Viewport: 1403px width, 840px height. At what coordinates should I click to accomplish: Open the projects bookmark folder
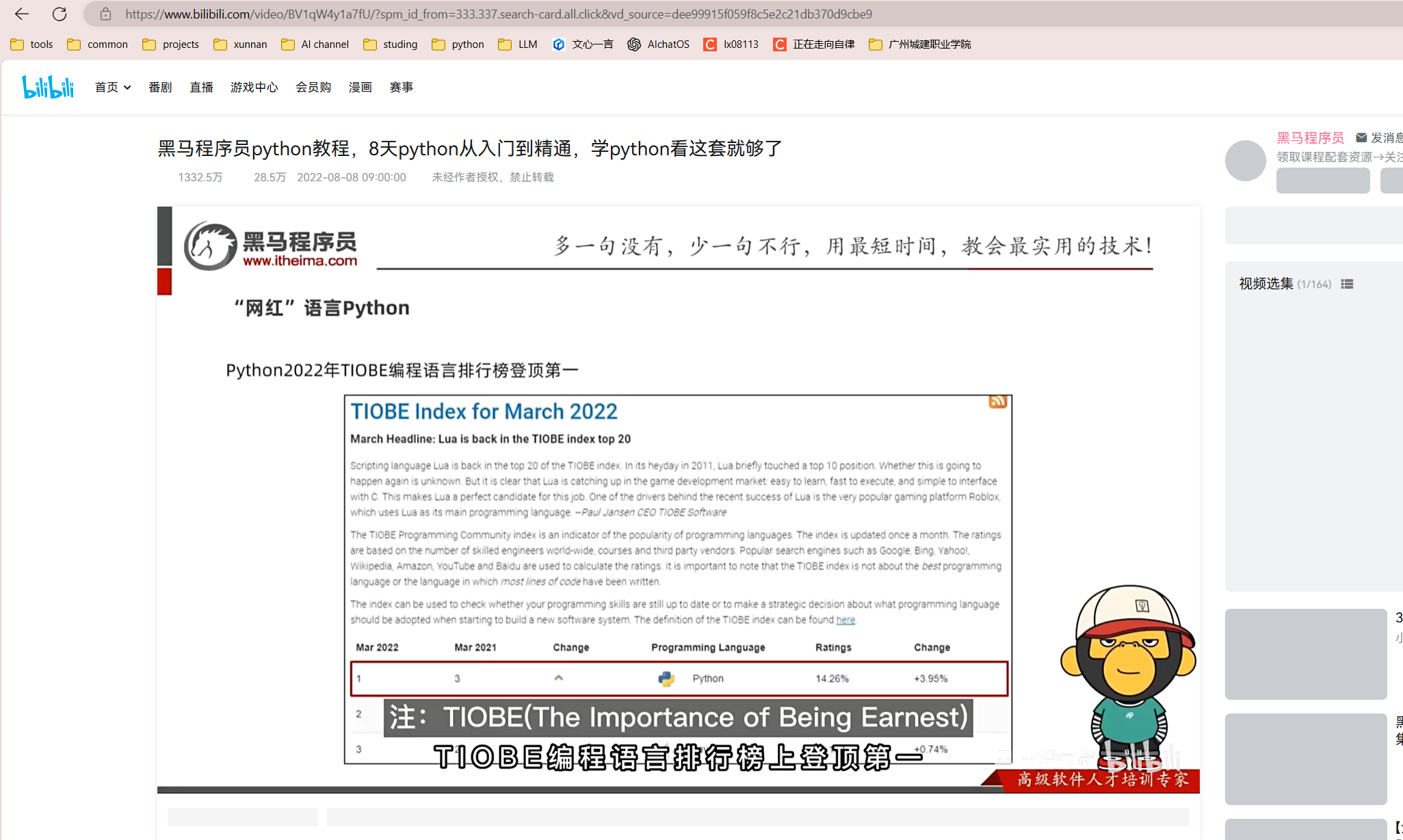click(171, 44)
